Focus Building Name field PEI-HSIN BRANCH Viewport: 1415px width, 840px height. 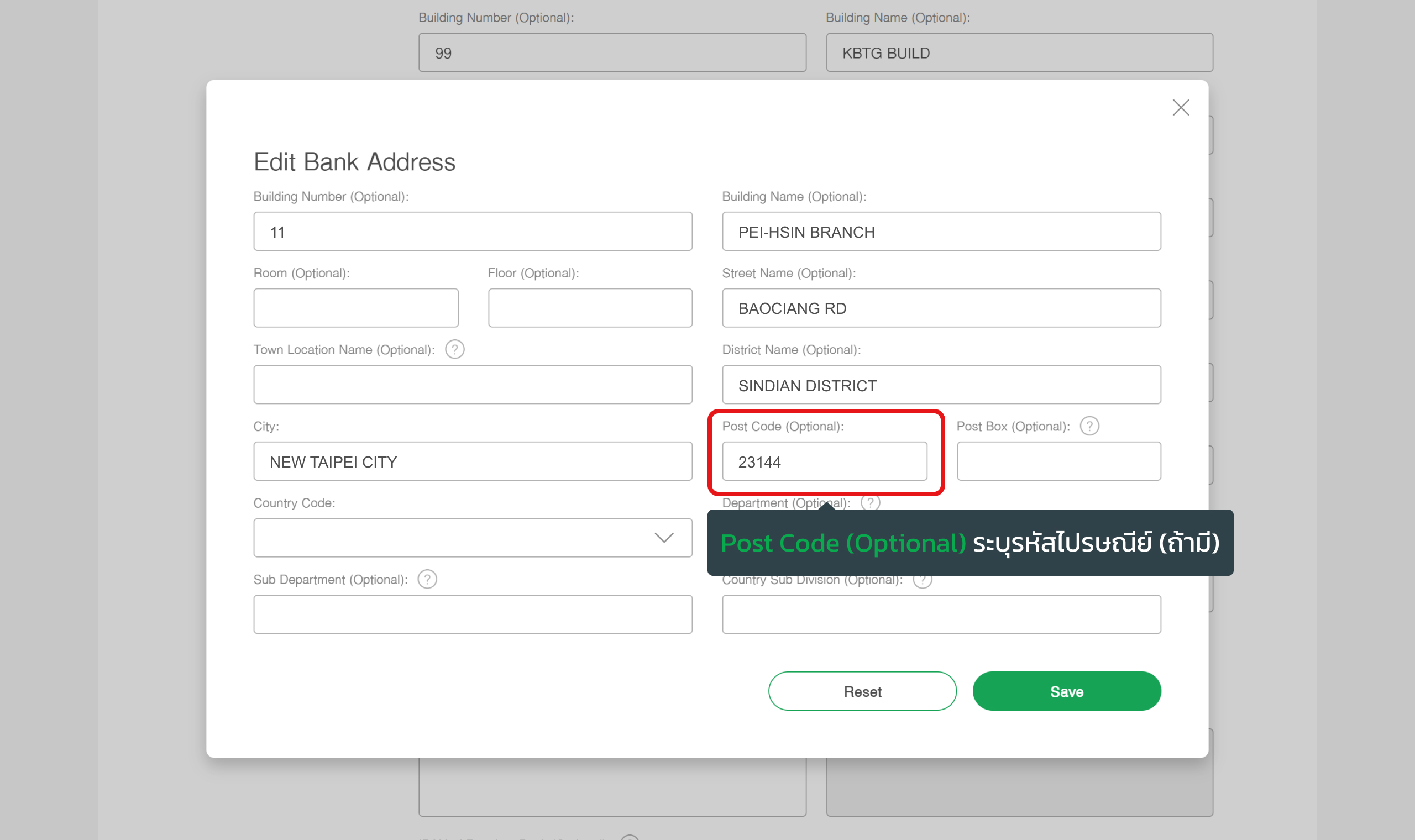[941, 231]
